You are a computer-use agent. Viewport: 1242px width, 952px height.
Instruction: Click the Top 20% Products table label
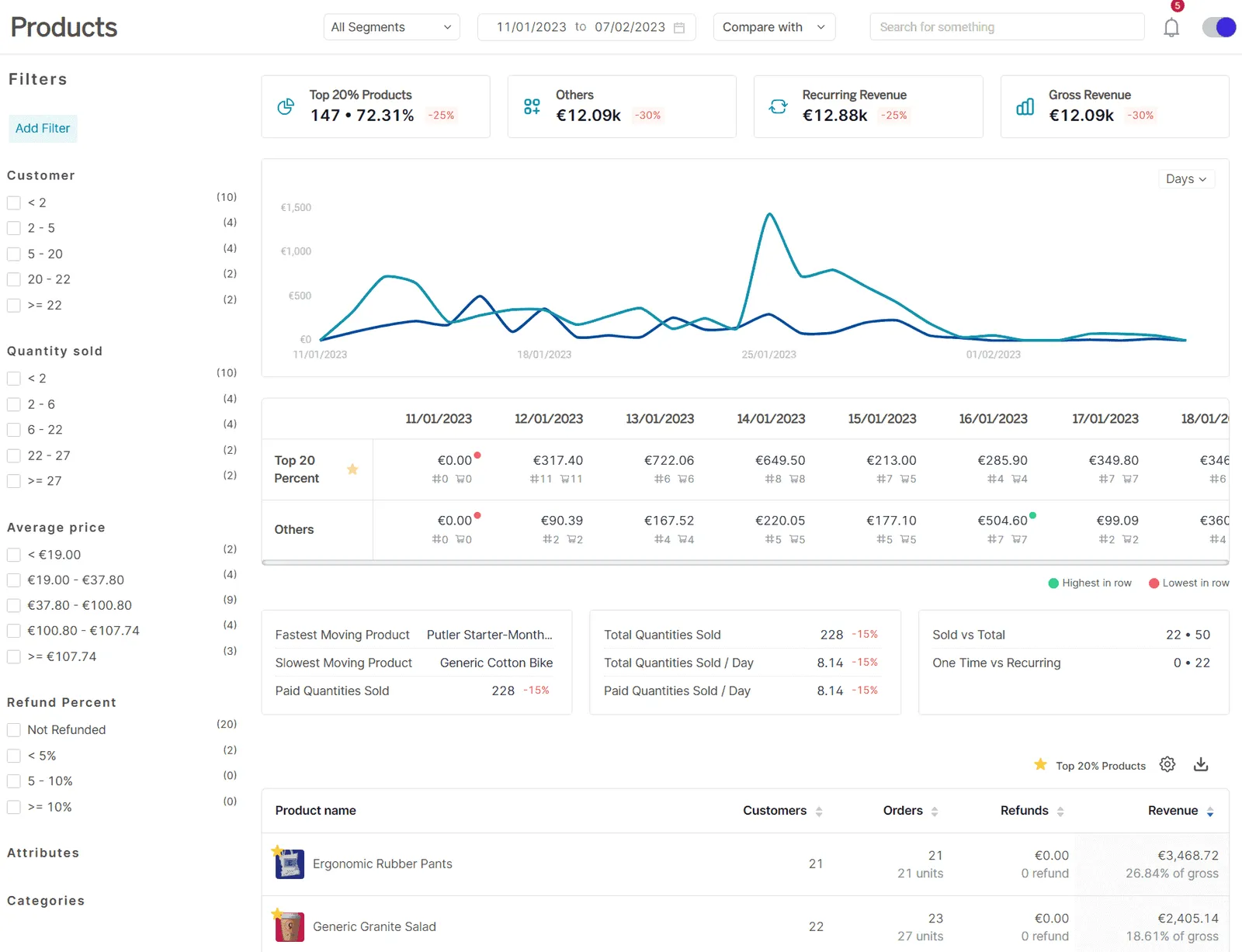tap(1101, 766)
